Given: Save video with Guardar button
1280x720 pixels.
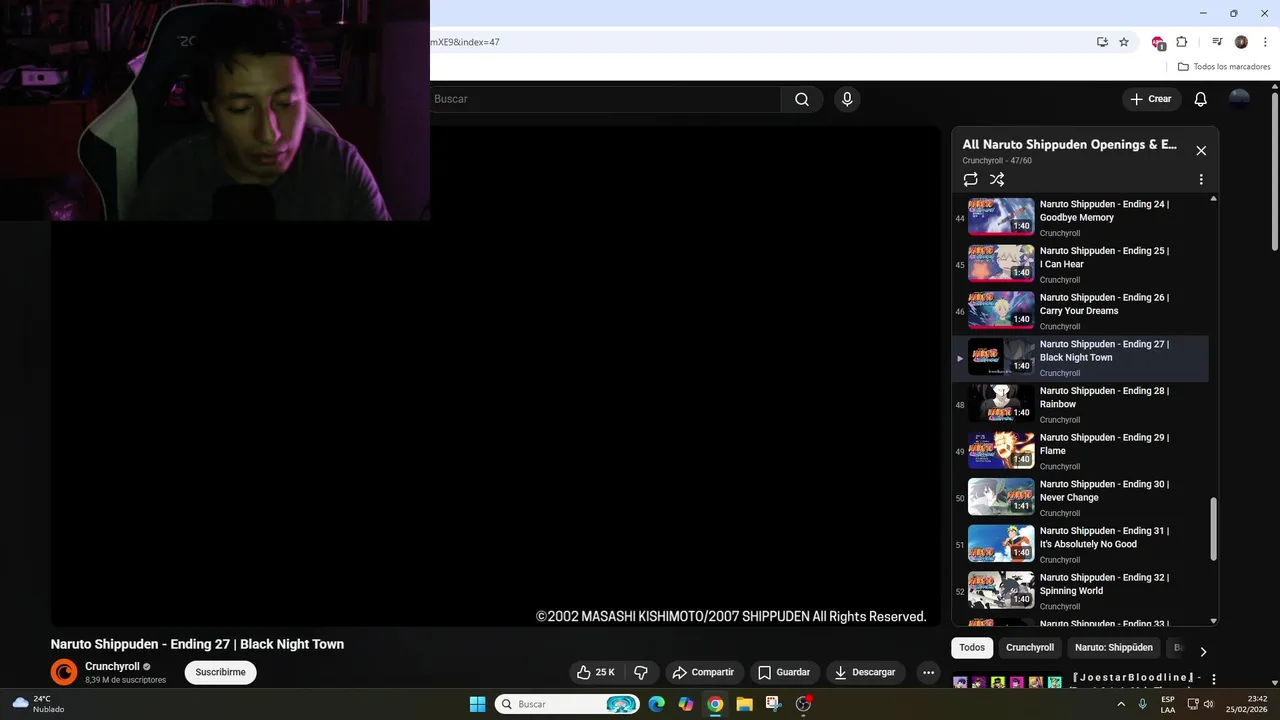Looking at the screenshot, I should click(784, 672).
